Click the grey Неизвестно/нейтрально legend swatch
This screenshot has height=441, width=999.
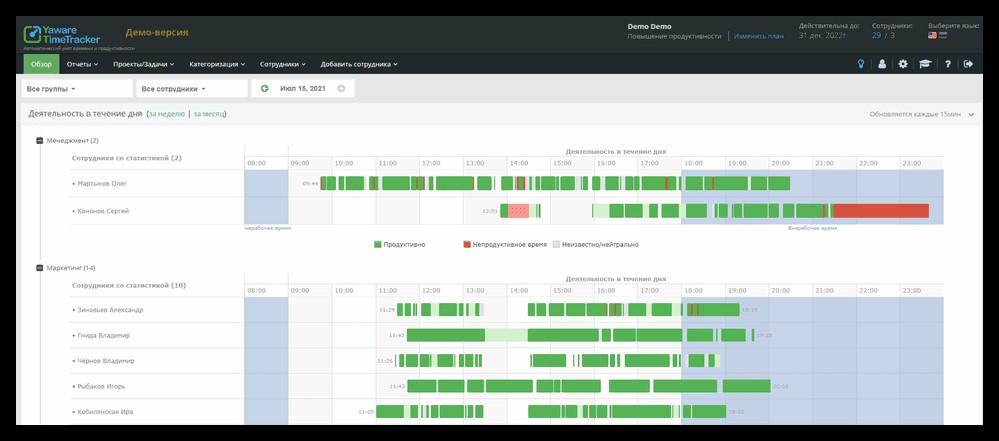556,244
